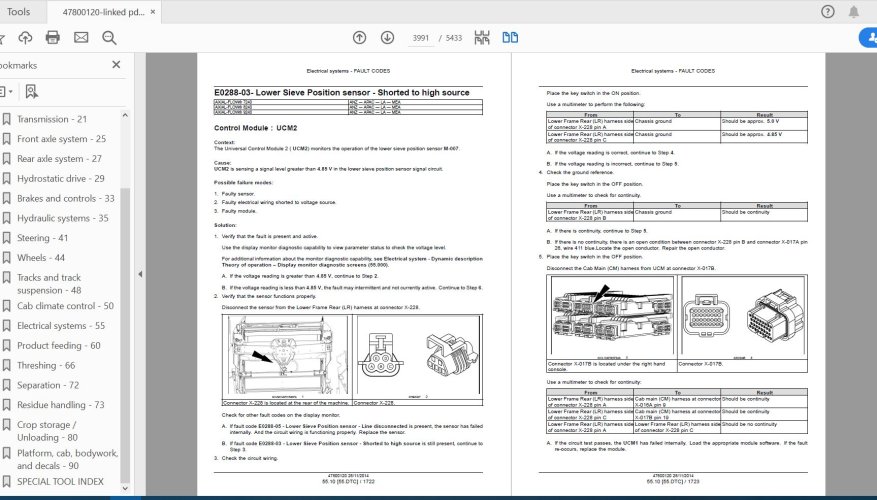Open the Transmission - 21 bookmark

(52, 119)
